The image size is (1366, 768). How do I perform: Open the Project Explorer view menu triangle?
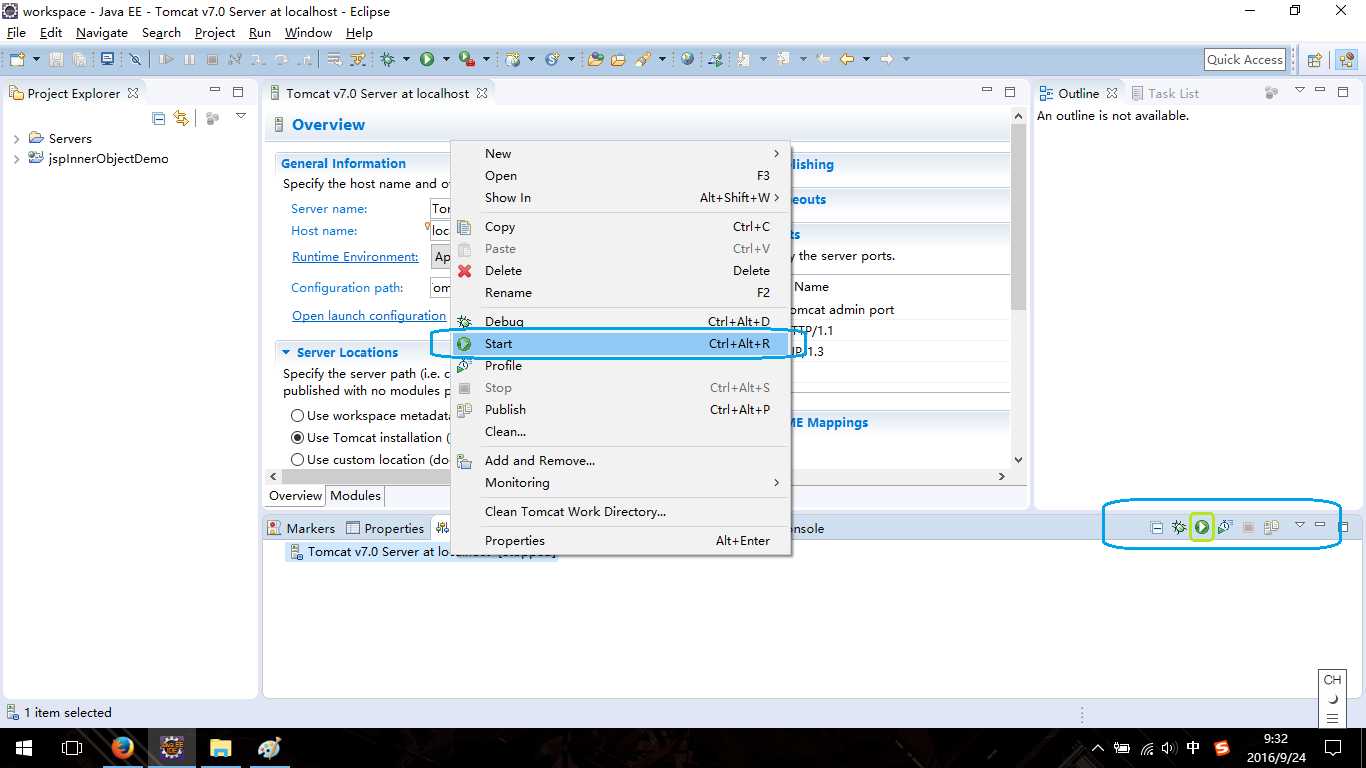click(x=241, y=117)
